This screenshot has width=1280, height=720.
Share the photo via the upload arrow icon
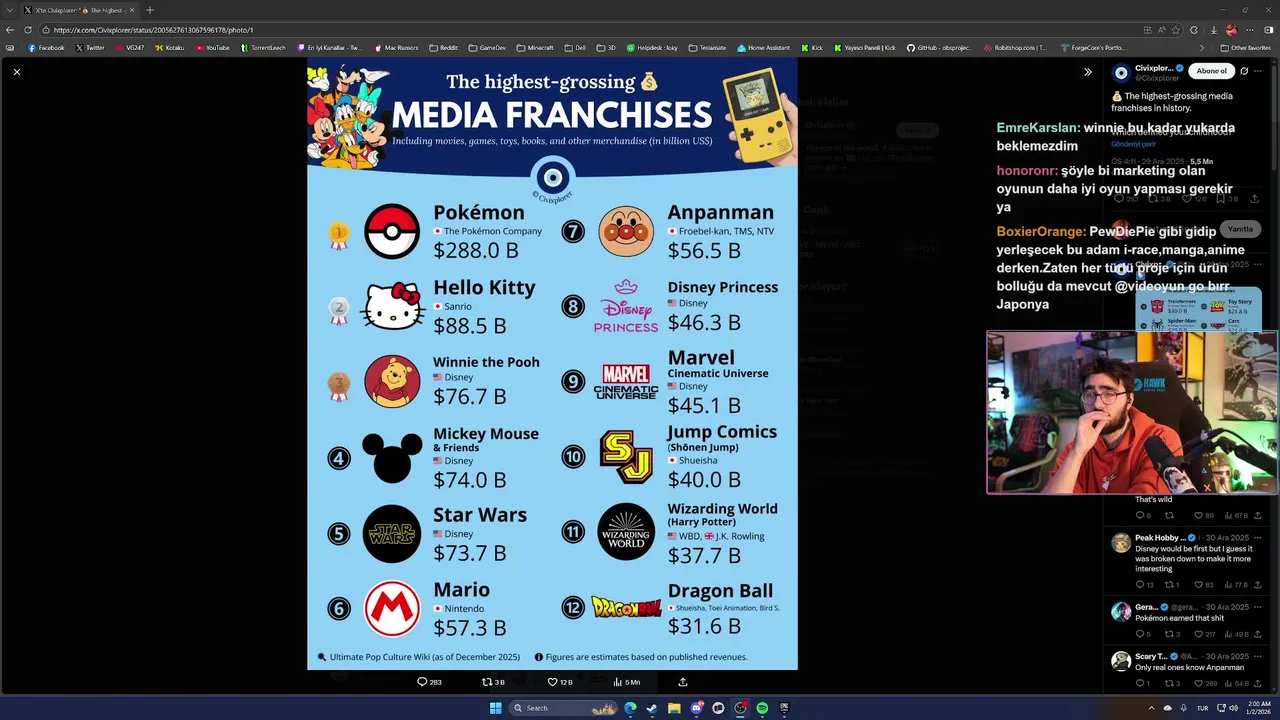pos(683,682)
